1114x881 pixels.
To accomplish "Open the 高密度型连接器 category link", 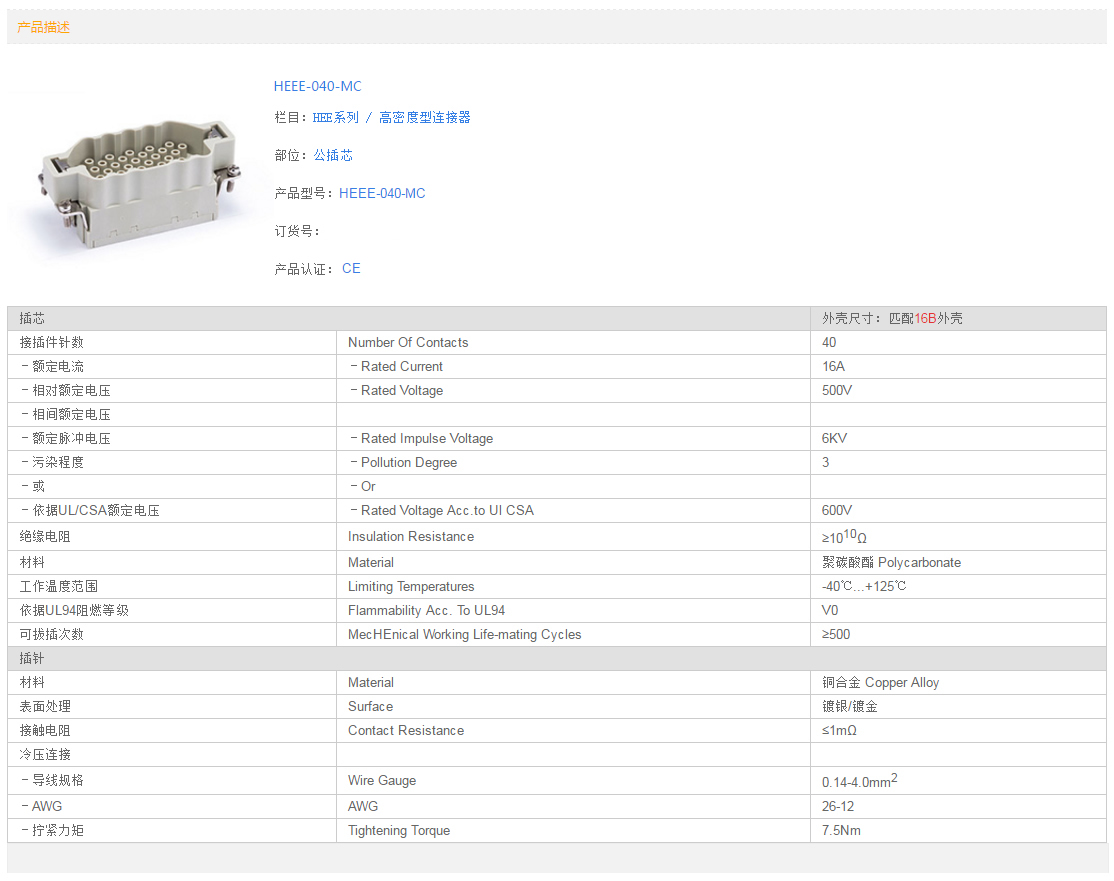I will coord(424,118).
